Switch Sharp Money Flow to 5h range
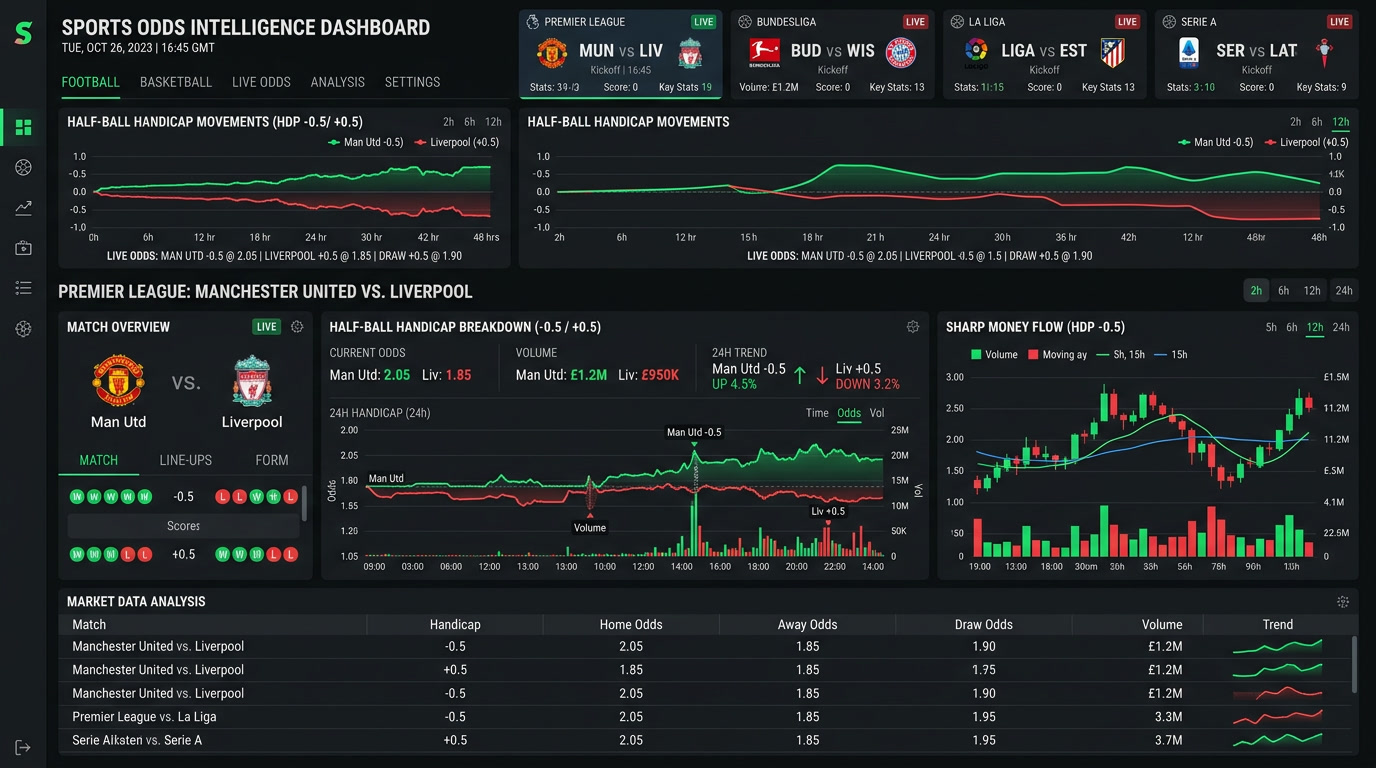This screenshot has width=1376, height=768. coord(1271,327)
